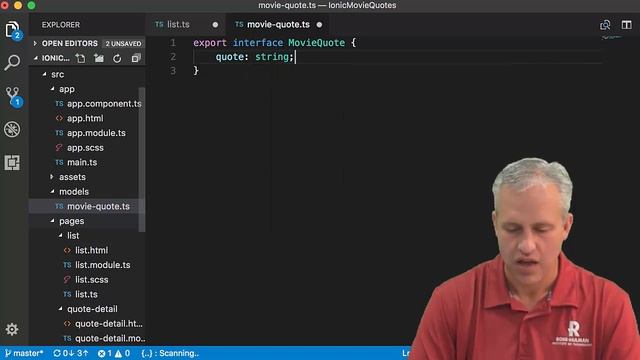Click the sync changes status item
The image size is (640, 360).
point(71,353)
